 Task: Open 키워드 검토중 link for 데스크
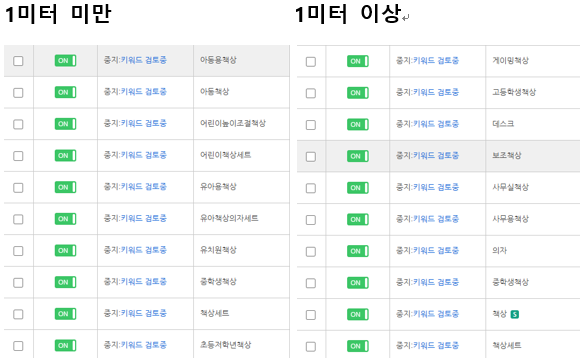tap(436, 124)
